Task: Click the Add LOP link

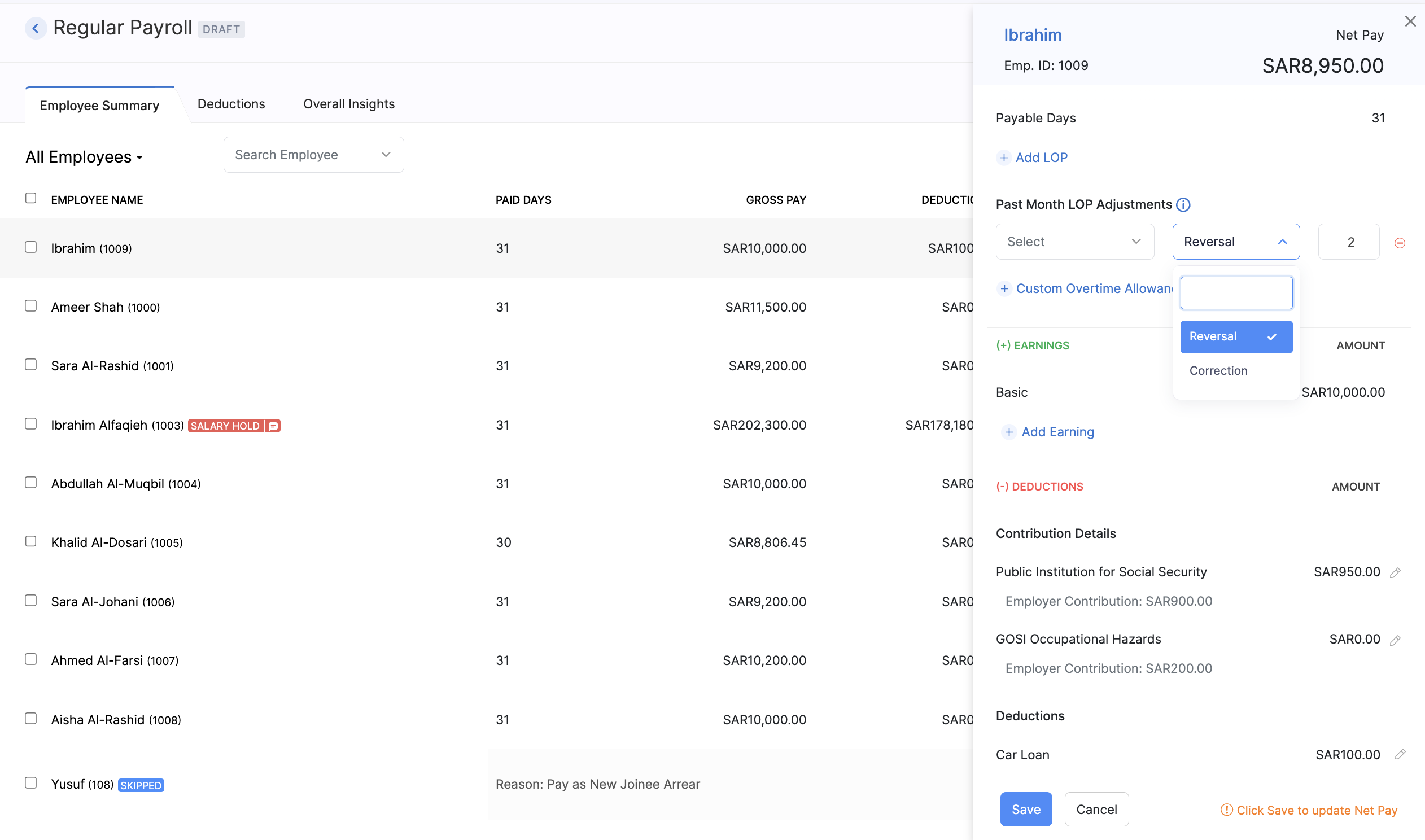Action: 1031,157
